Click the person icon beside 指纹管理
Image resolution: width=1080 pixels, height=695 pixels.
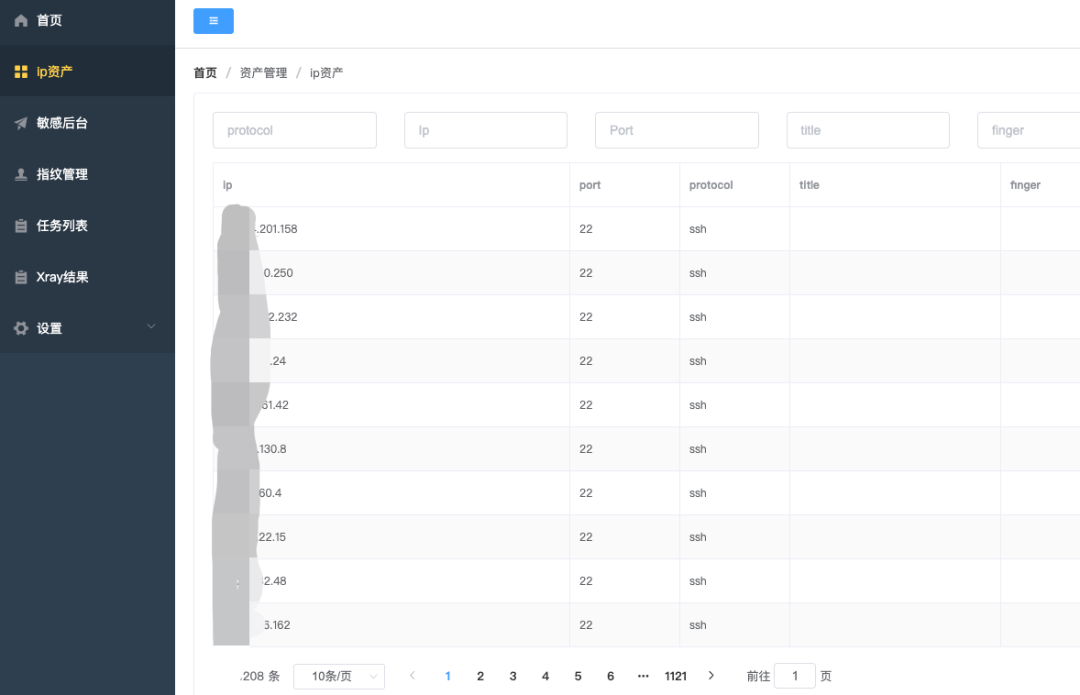(x=21, y=173)
